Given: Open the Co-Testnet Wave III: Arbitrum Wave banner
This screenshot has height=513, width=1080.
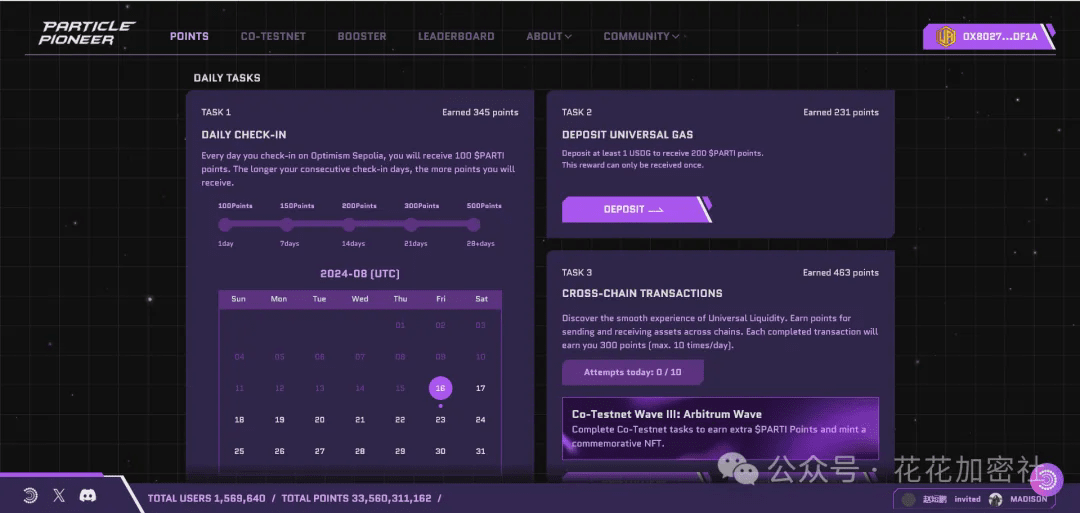Looking at the screenshot, I should point(720,428).
